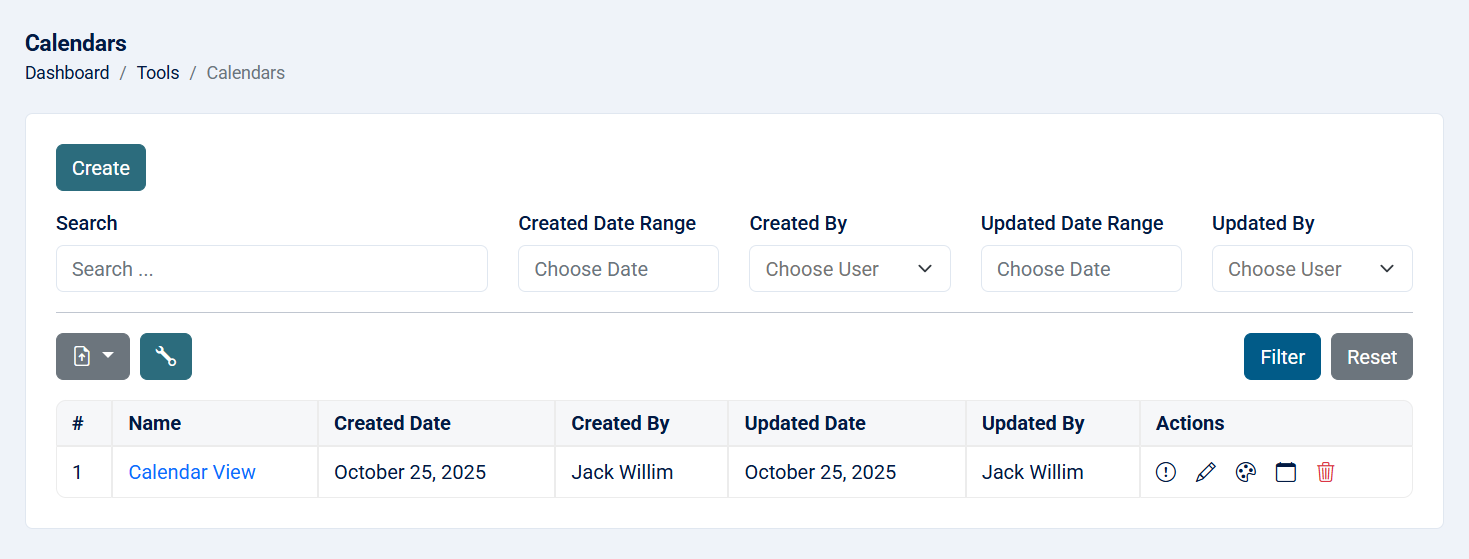Click the Updated Date Range date field
The width and height of the screenshot is (1469, 559).
(1080, 269)
